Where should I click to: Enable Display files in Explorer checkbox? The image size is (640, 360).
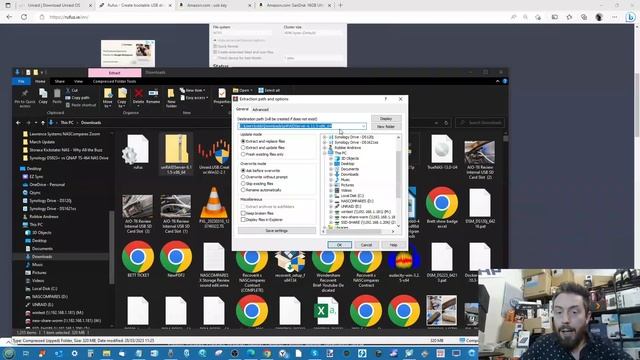[x=243, y=220]
